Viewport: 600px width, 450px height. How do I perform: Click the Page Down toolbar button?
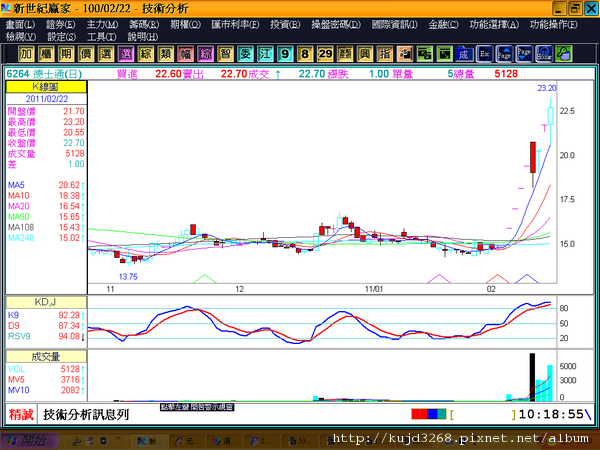pyautogui.click(x=524, y=54)
